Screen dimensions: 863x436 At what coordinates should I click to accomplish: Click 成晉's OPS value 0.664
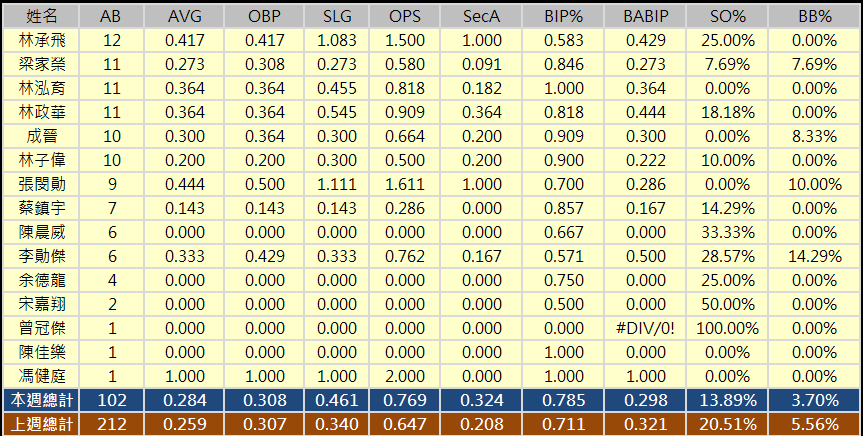click(405, 137)
